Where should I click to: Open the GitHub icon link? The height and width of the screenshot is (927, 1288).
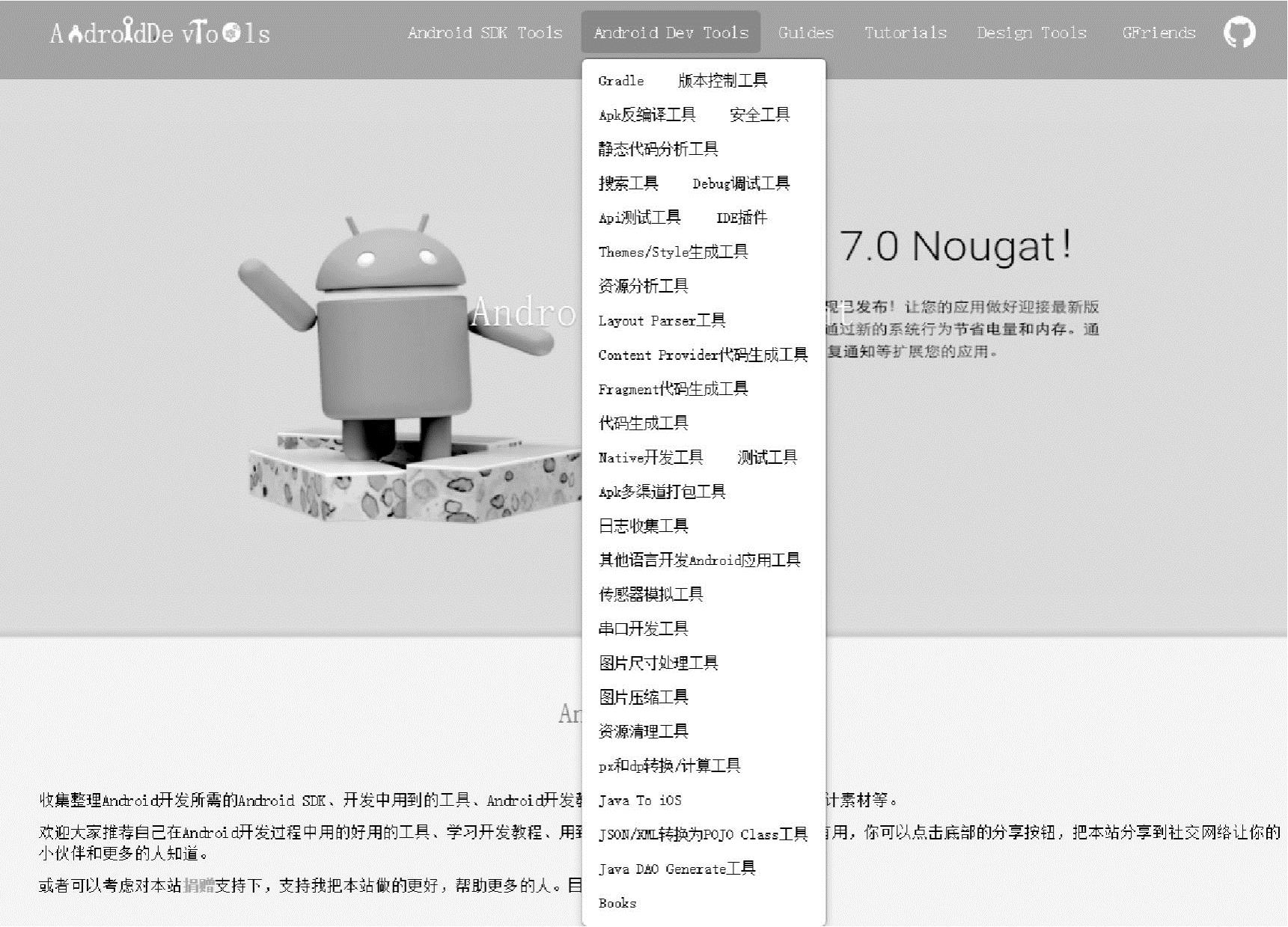(x=1239, y=33)
